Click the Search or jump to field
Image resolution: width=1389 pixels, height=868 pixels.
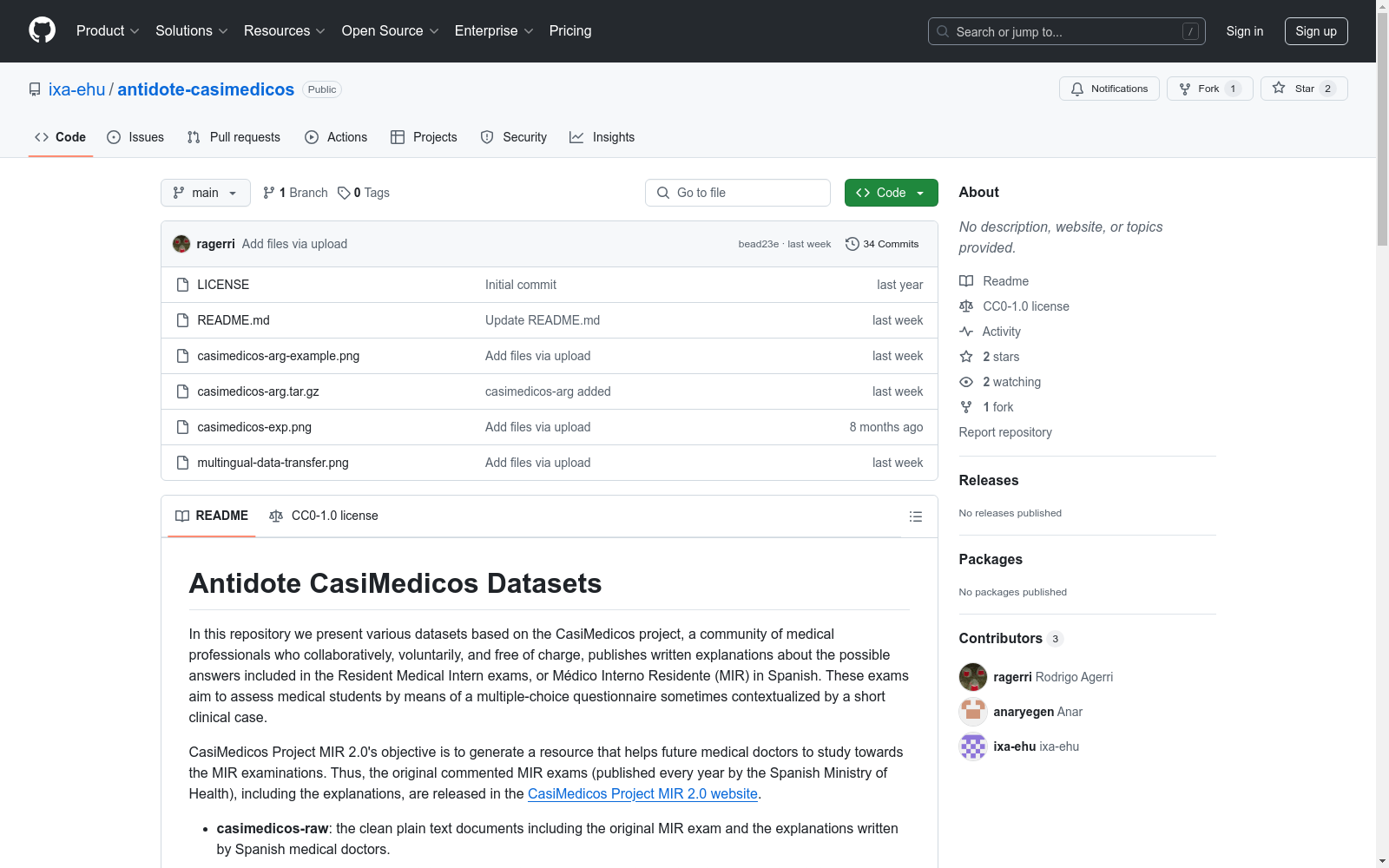[1067, 31]
